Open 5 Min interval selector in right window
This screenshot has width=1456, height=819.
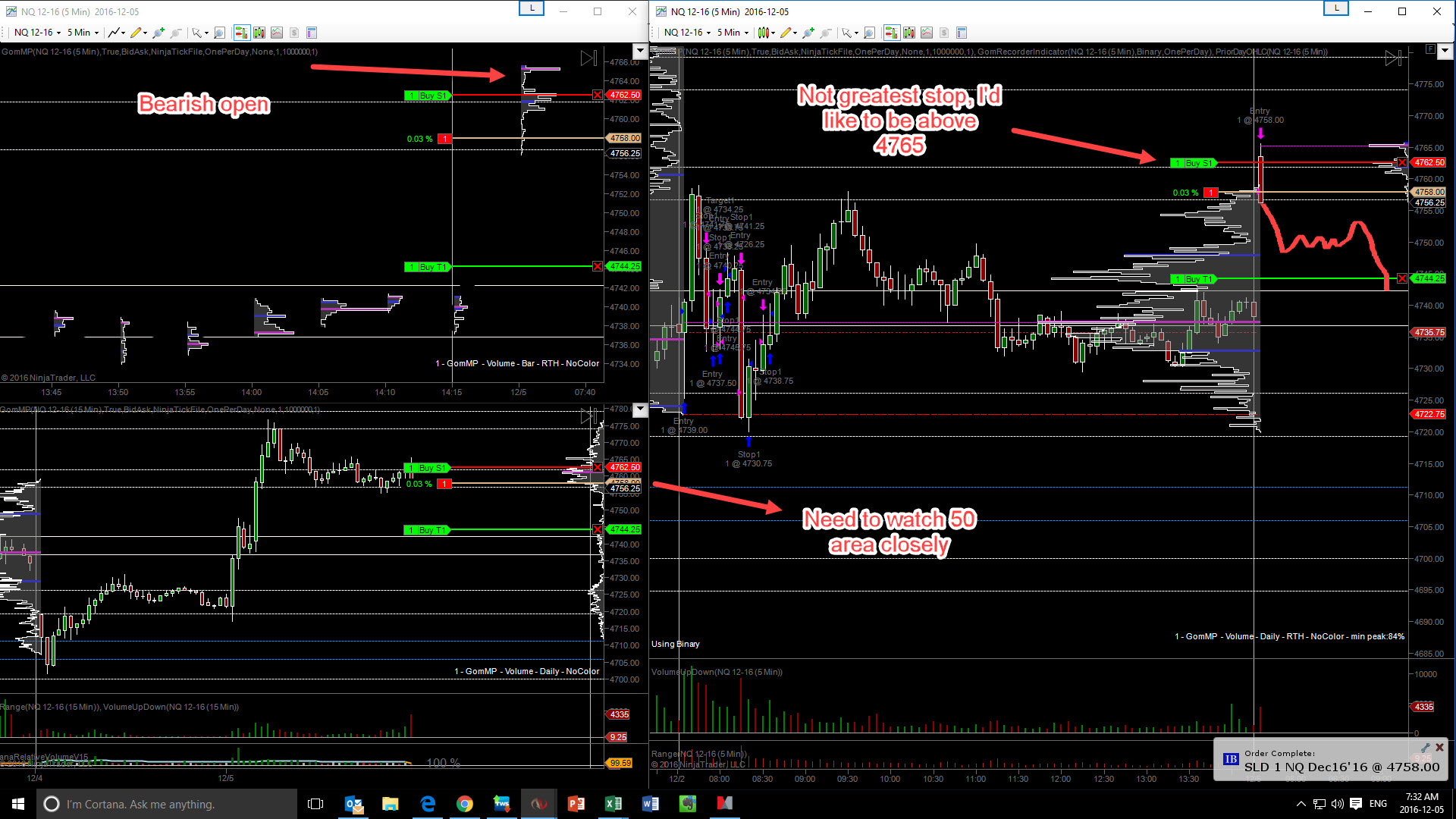tap(733, 33)
